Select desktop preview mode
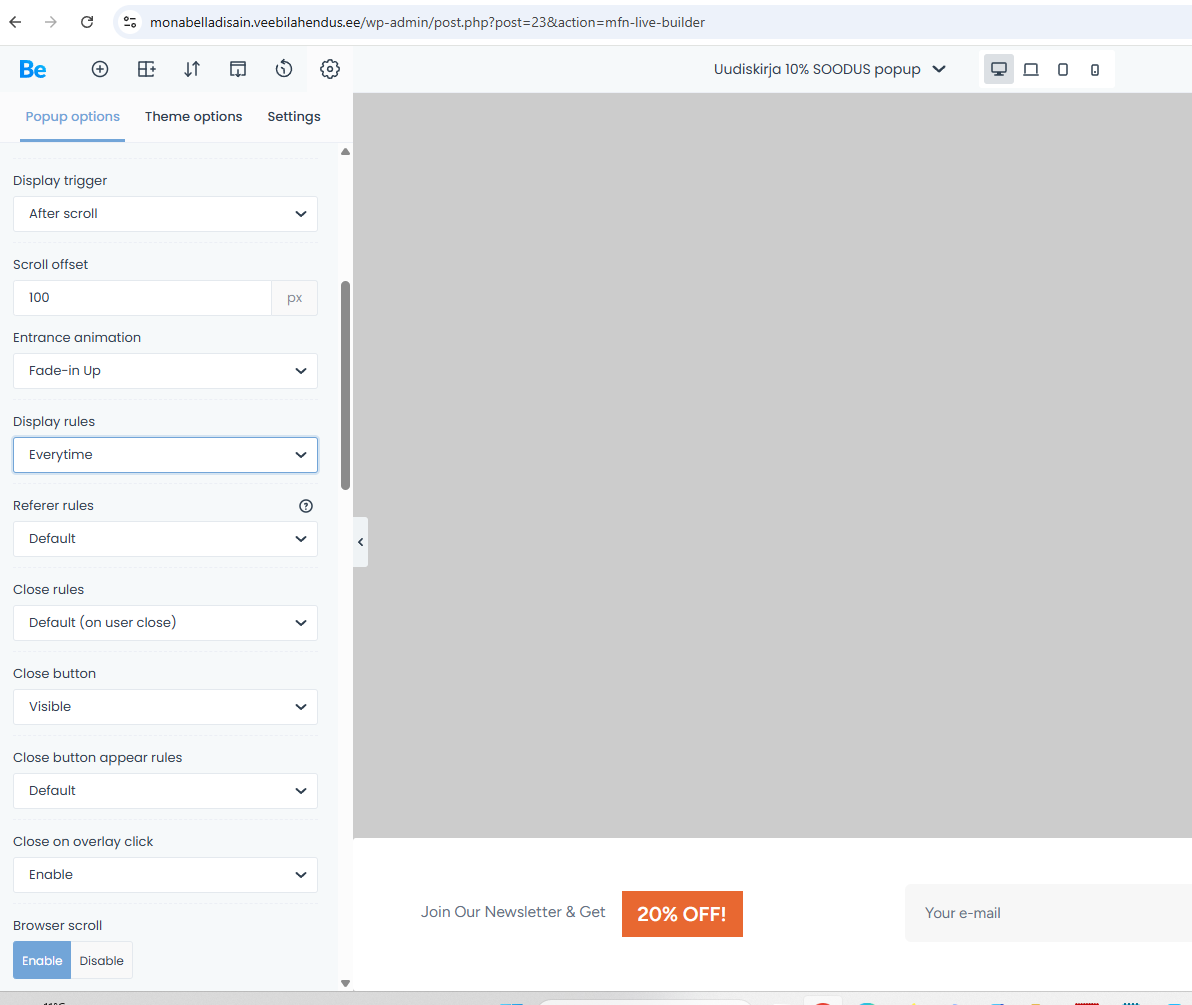The width and height of the screenshot is (1192, 1005). [x=998, y=69]
